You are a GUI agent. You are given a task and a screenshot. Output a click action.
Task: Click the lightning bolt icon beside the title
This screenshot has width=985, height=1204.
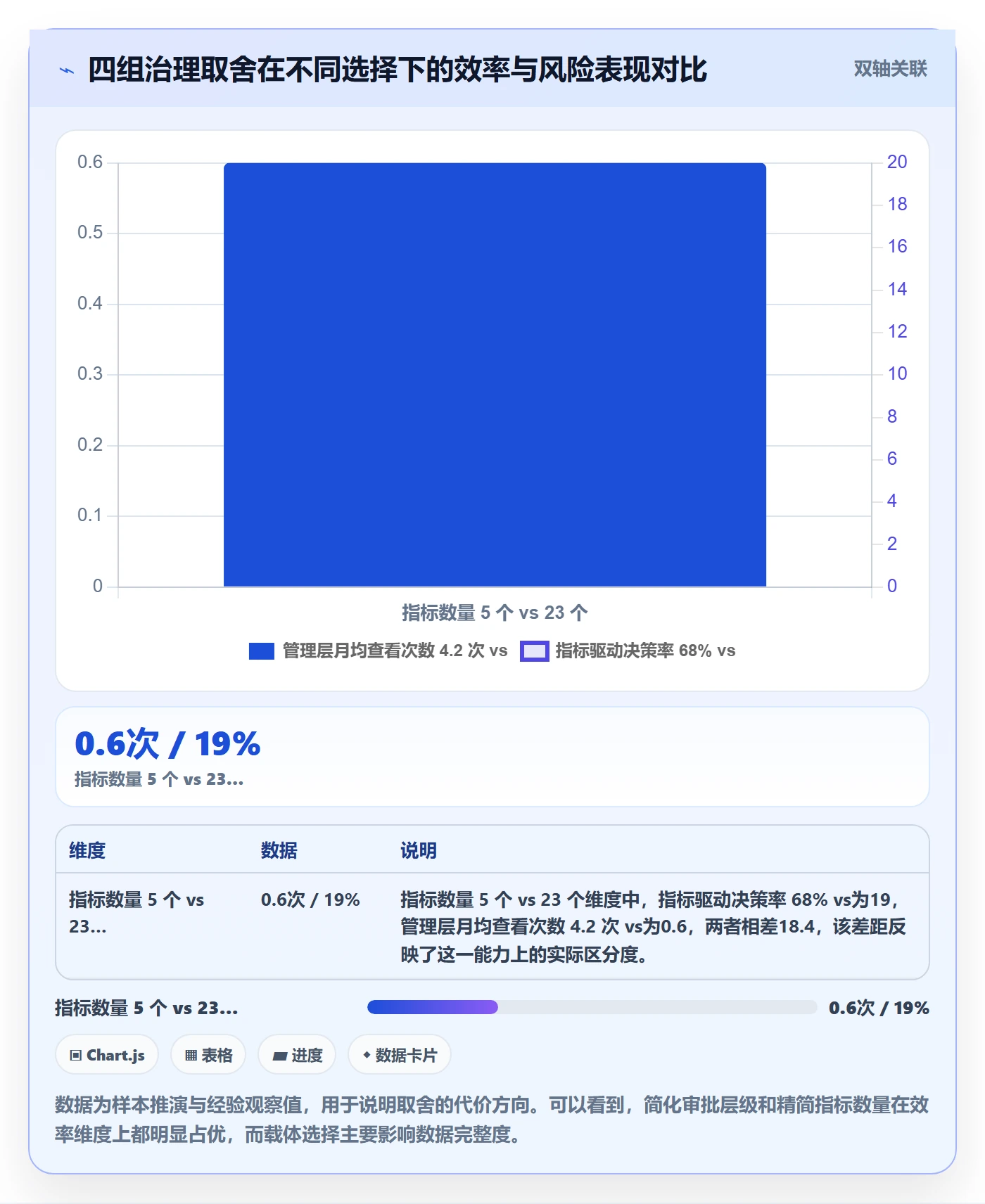tap(67, 70)
